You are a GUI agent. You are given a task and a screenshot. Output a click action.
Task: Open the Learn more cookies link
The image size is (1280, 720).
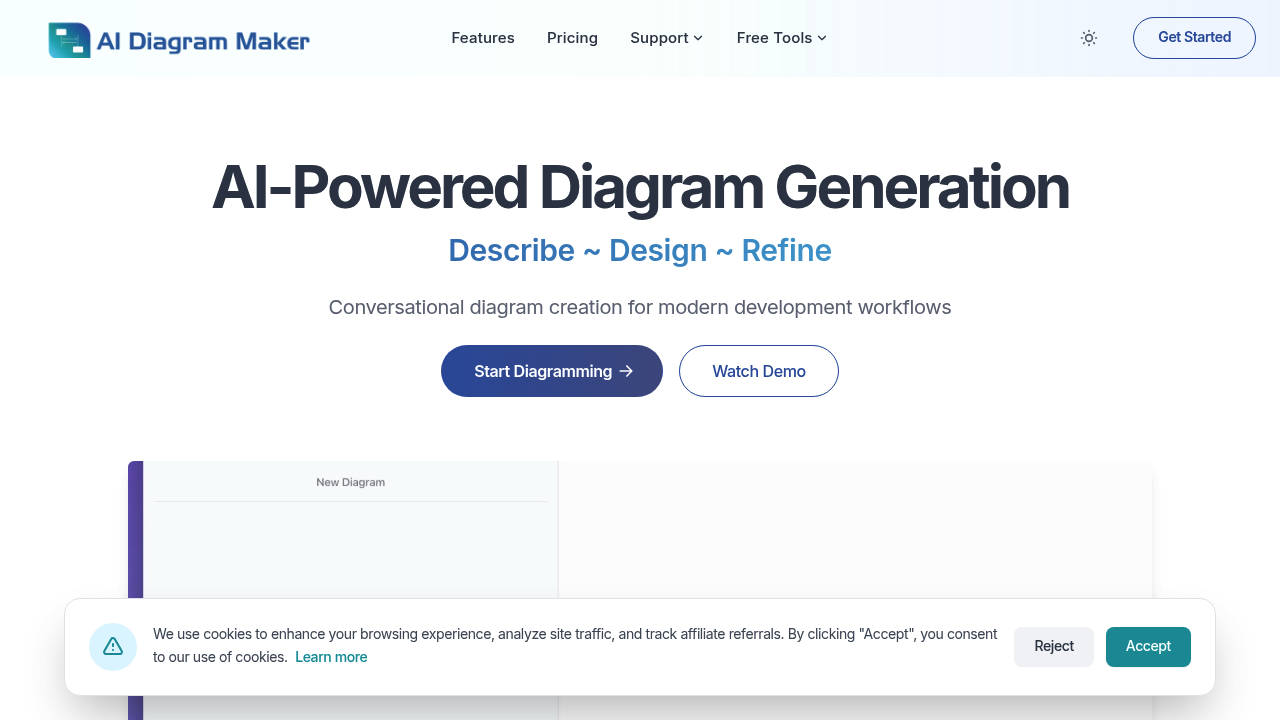(331, 657)
